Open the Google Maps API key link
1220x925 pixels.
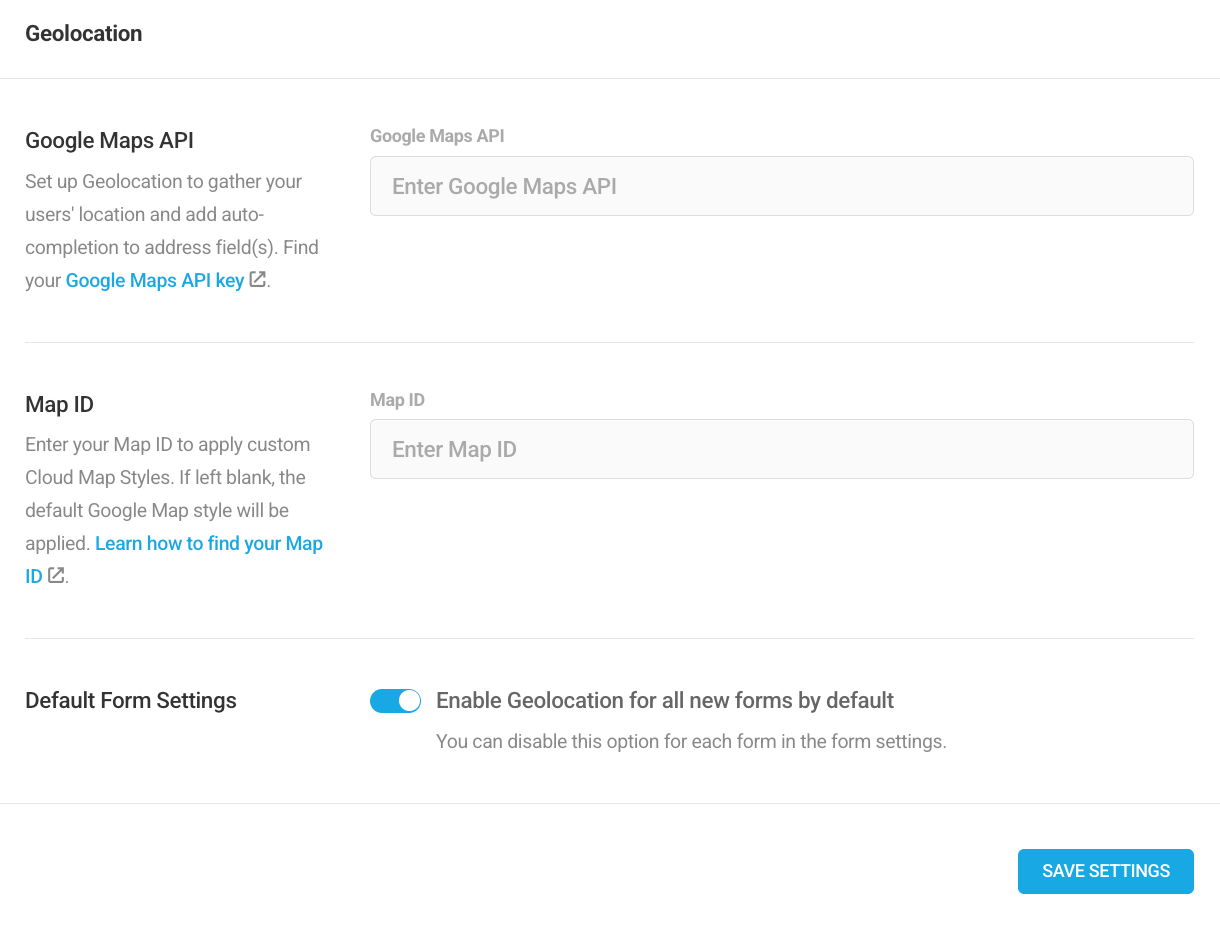click(x=155, y=281)
